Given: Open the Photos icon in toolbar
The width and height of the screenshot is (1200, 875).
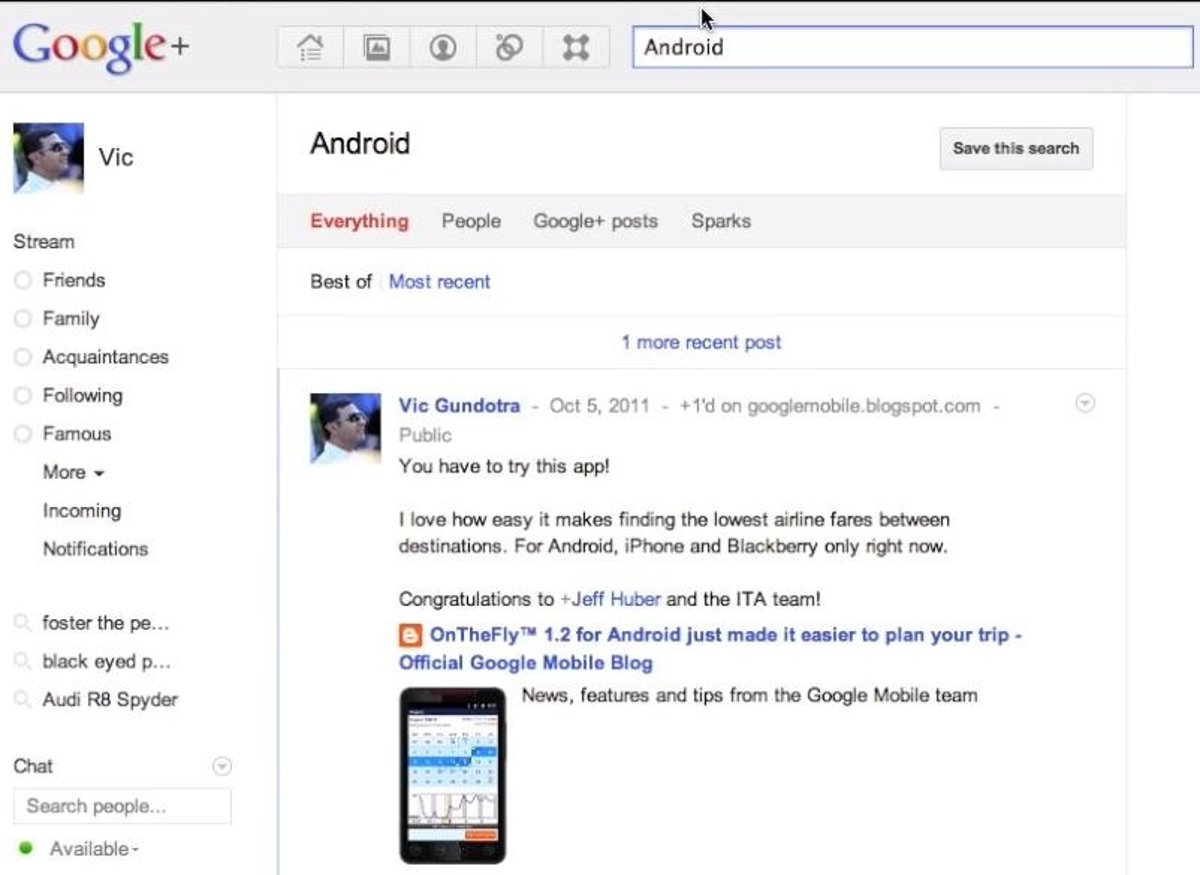Looking at the screenshot, I should [x=376, y=47].
